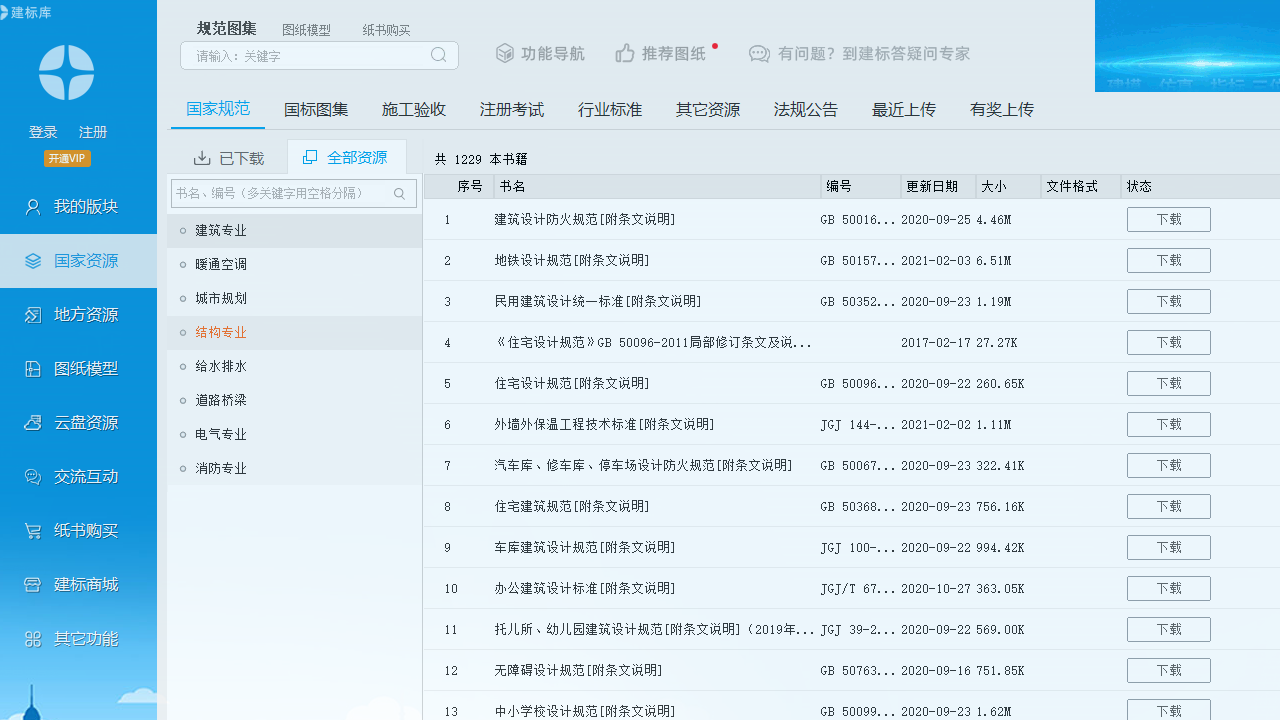
Task: Click the 登录 link
Action: (x=43, y=132)
